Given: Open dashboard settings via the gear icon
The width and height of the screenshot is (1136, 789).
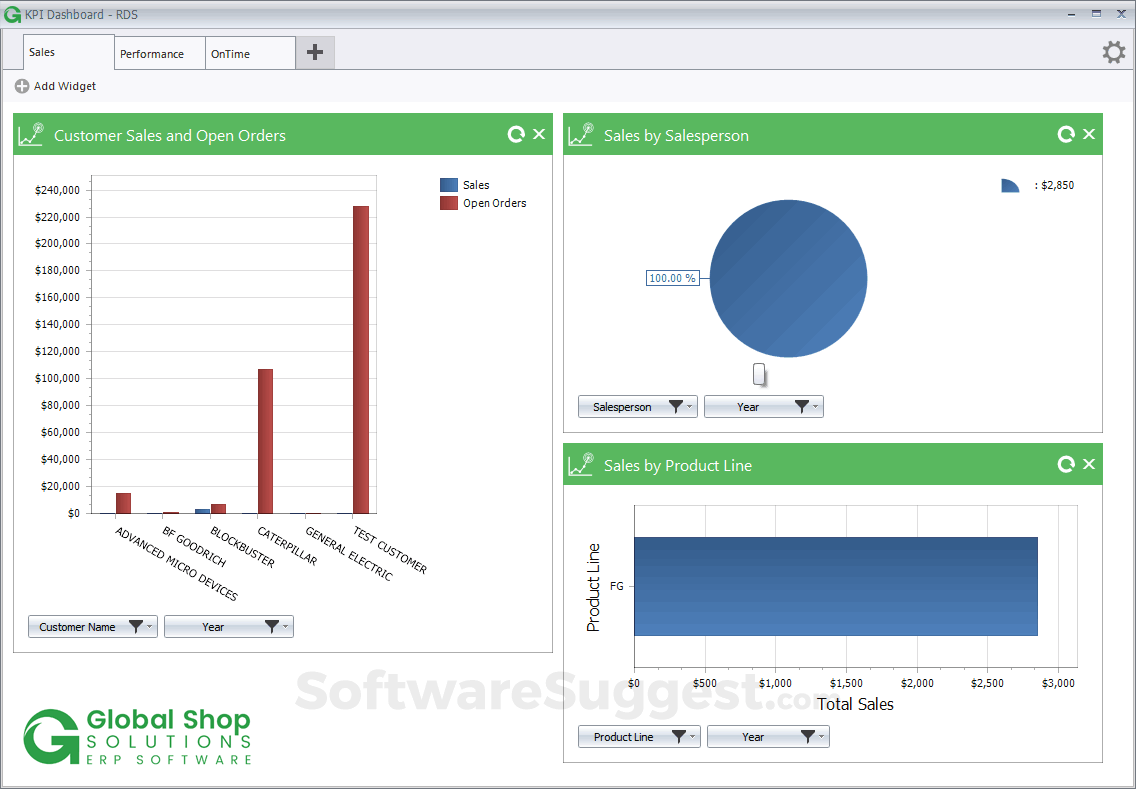Looking at the screenshot, I should (x=1114, y=52).
